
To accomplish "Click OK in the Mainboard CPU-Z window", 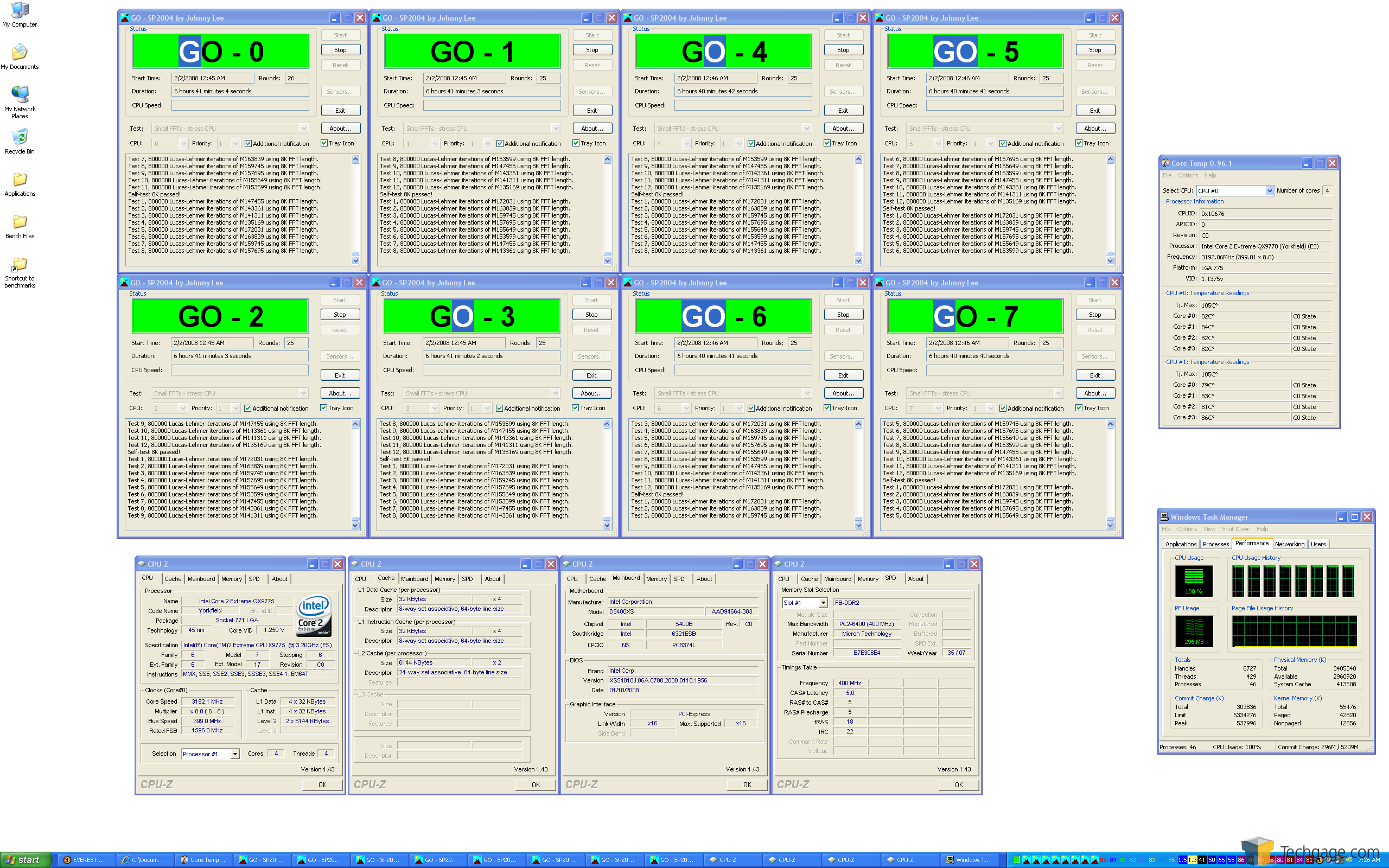I will point(747,785).
